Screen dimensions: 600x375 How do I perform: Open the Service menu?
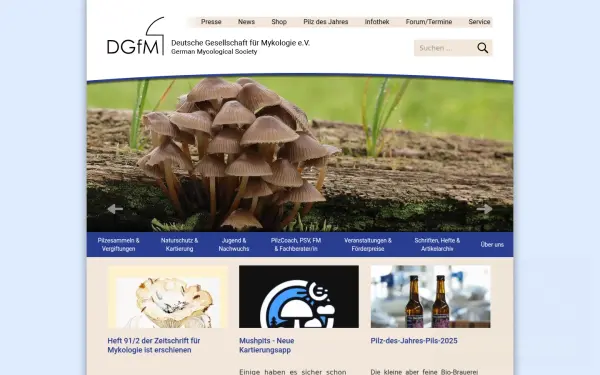coord(479,22)
